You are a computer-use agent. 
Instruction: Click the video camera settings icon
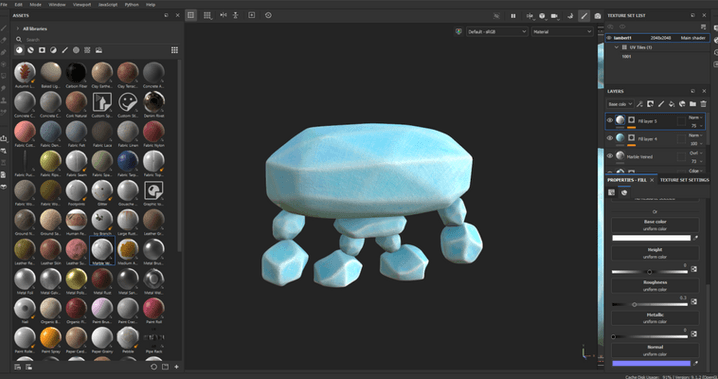coord(555,16)
